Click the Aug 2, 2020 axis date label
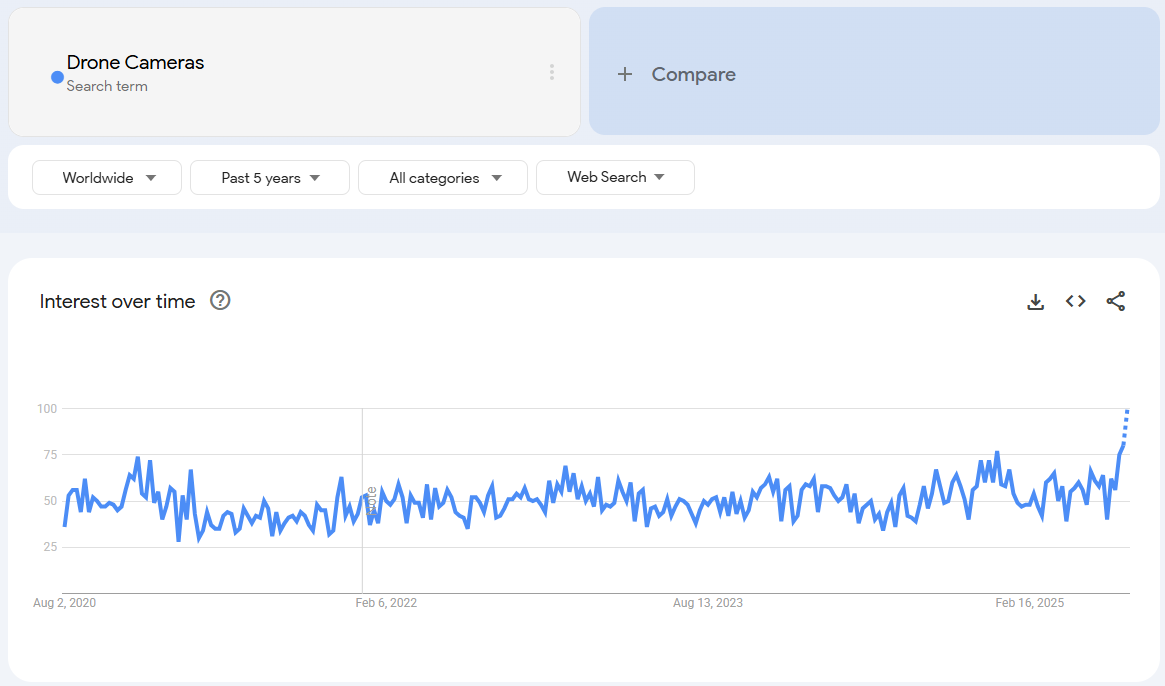The width and height of the screenshot is (1165, 686). tap(64, 603)
